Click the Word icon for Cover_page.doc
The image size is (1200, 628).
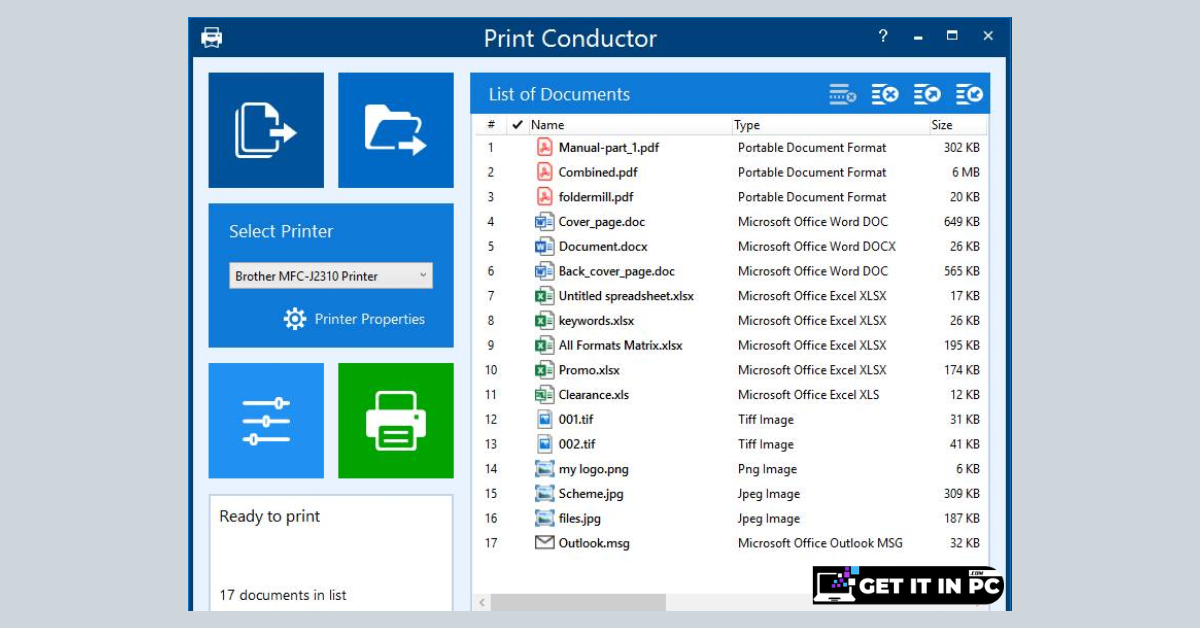544,221
